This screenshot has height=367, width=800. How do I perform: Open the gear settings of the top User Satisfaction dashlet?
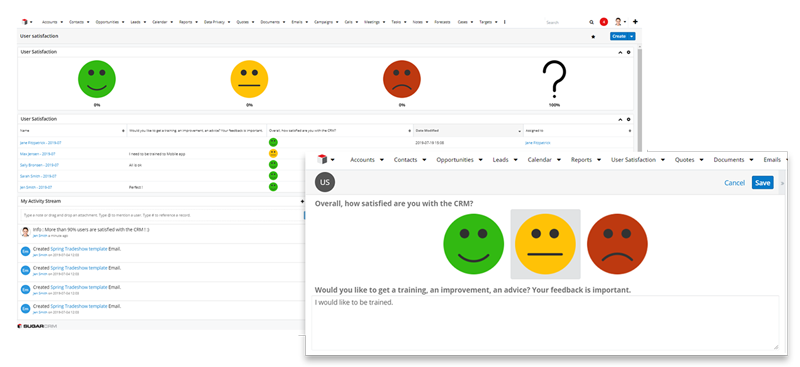click(x=629, y=52)
